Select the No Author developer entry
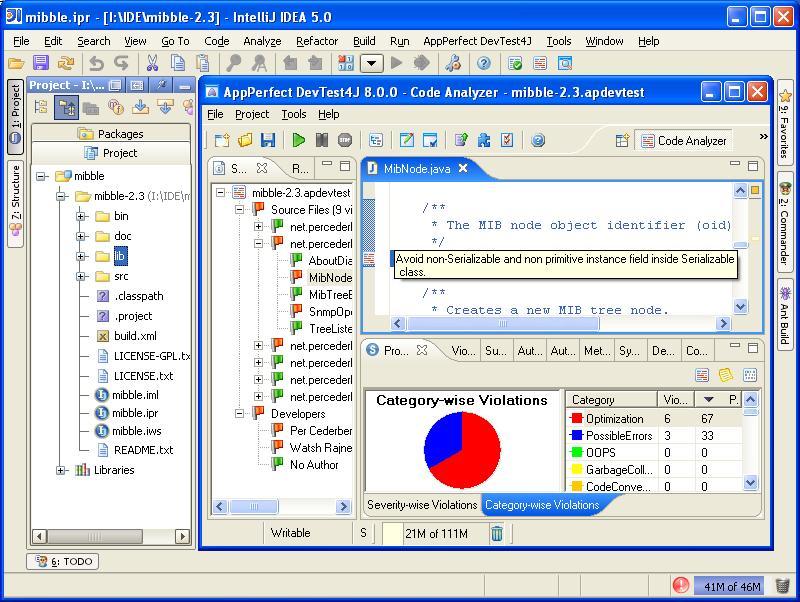Image resolution: width=800 pixels, height=602 pixels. [314, 465]
